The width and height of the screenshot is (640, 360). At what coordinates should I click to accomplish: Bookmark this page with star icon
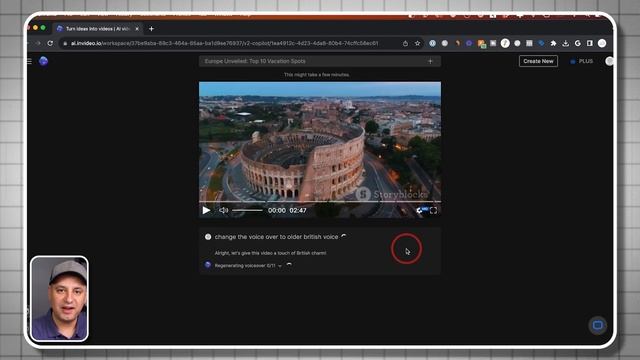coord(417,43)
